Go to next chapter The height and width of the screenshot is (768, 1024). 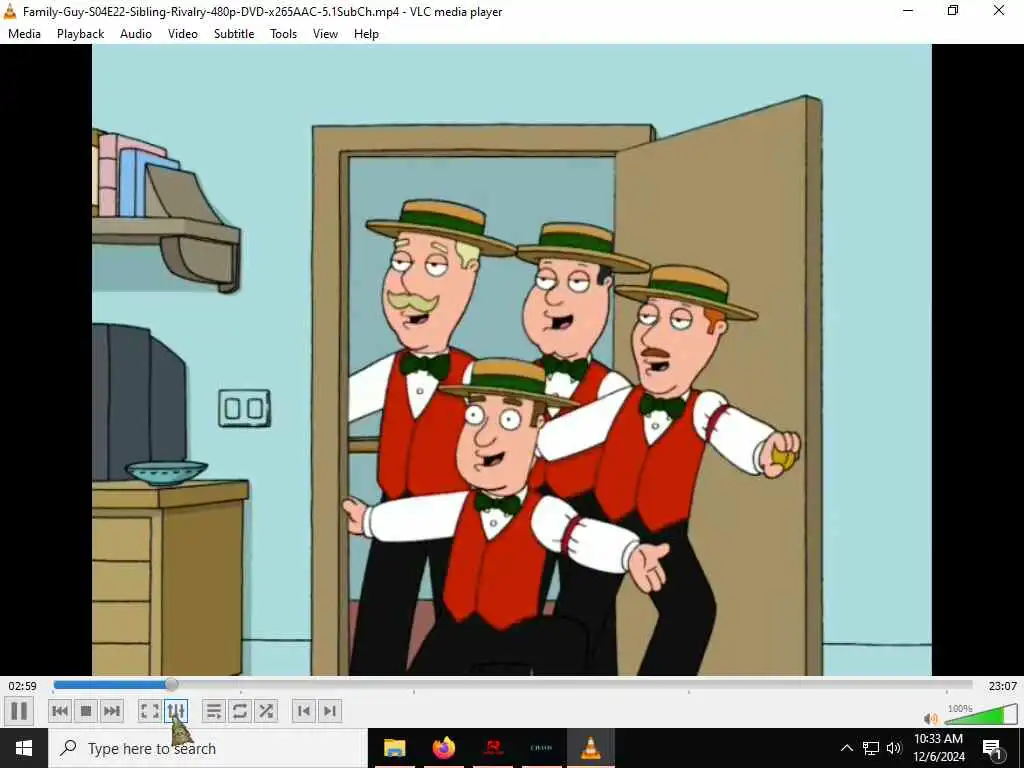pyautogui.click(x=330, y=711)
